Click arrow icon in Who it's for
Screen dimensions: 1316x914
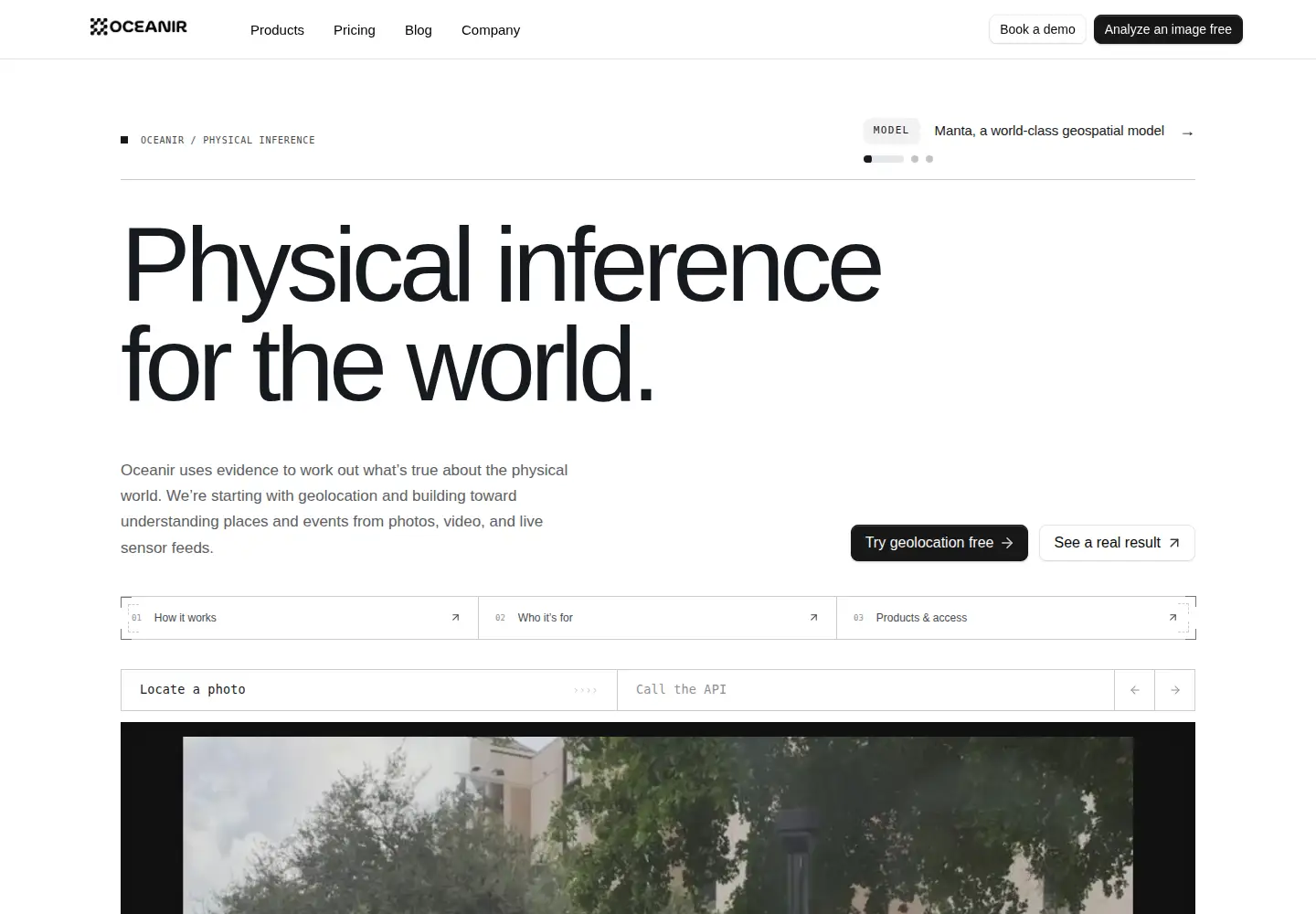[x=813, y=618]
